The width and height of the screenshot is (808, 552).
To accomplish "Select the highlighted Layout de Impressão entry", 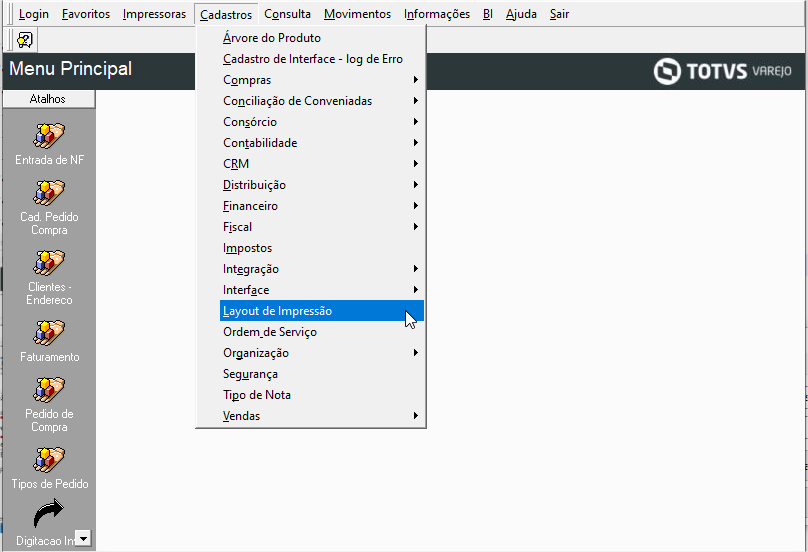I will [x=322, y=311].
